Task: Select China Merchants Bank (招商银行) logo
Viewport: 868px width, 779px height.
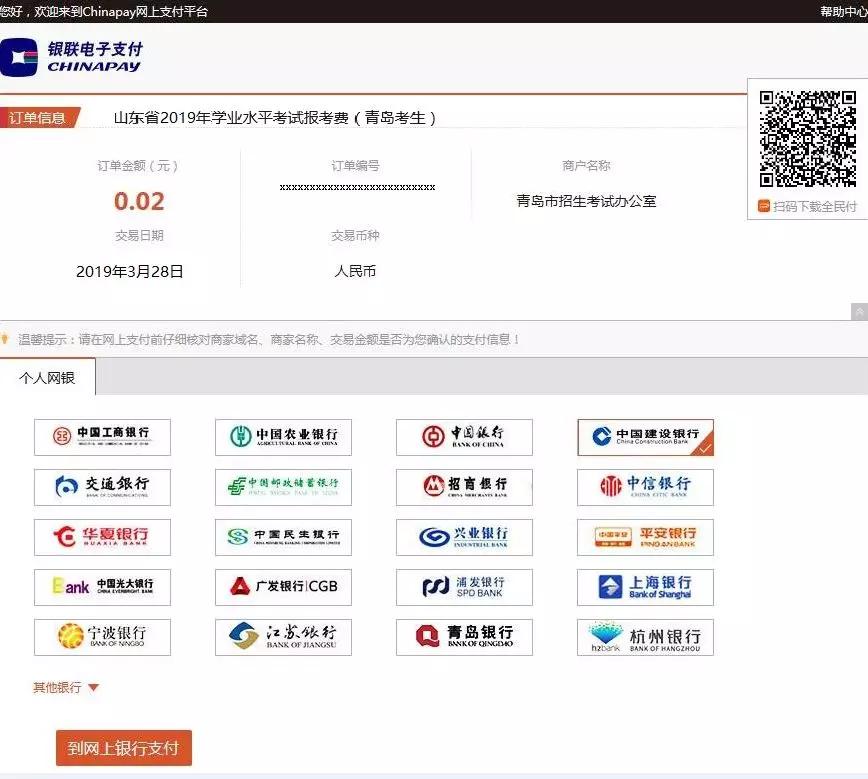Action: click(464, 487)
